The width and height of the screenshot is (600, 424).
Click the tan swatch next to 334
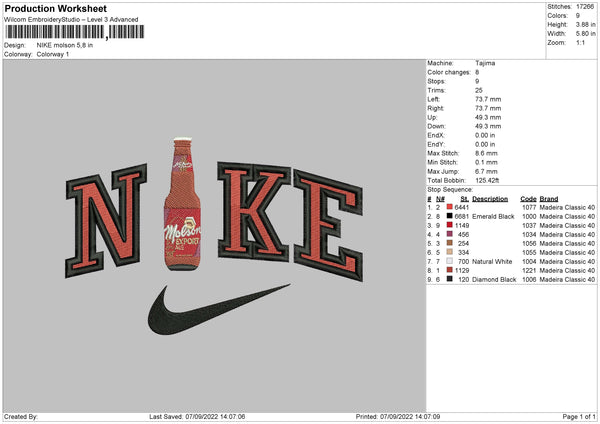pyautogui.click(x=450, y=252)
